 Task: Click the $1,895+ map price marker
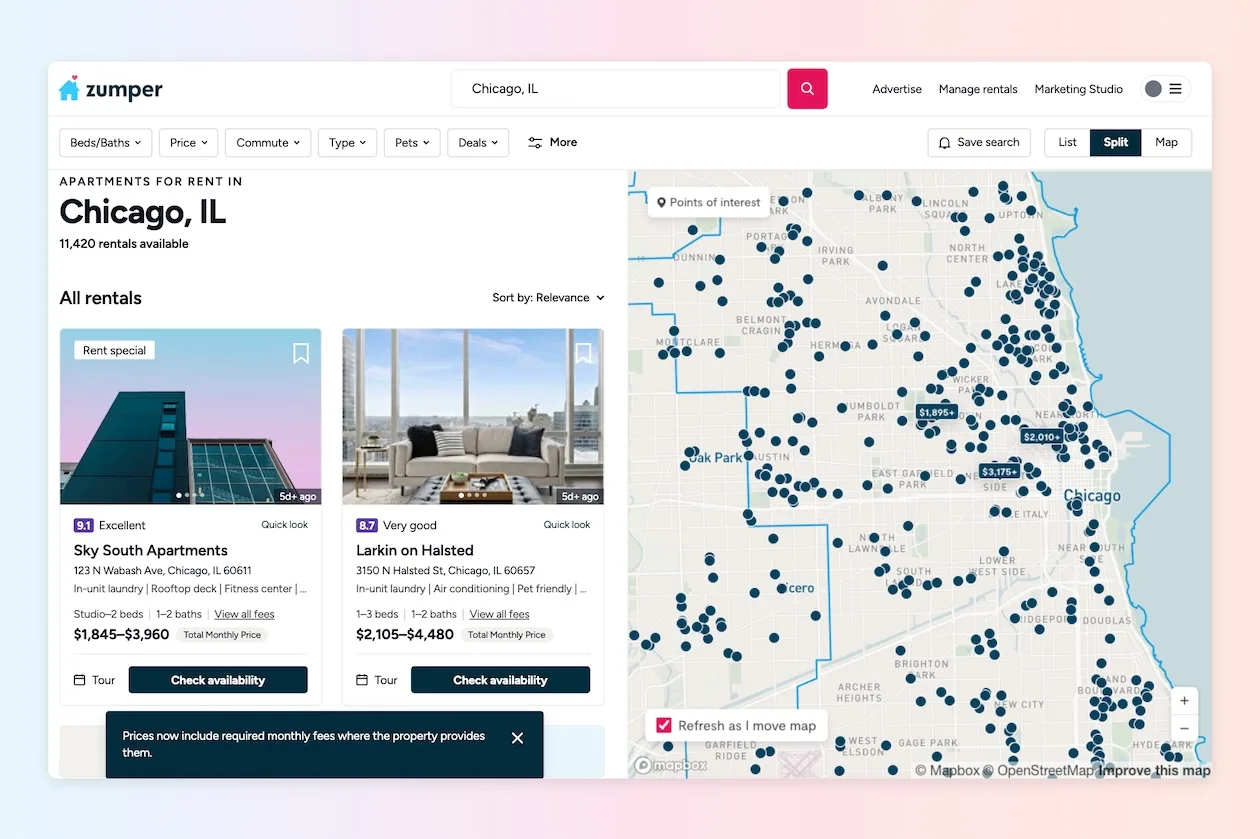click(937, 412)
